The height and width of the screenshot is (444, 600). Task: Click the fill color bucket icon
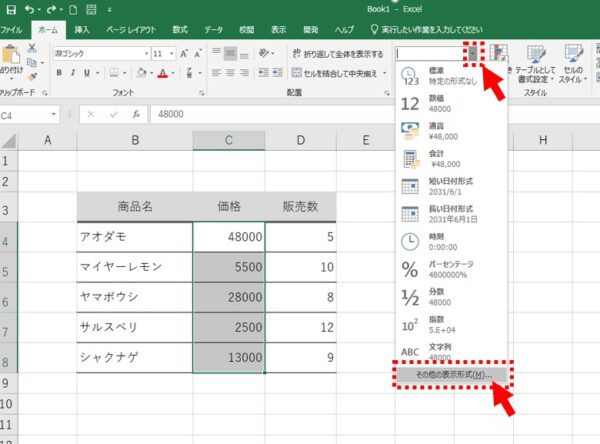140,72
